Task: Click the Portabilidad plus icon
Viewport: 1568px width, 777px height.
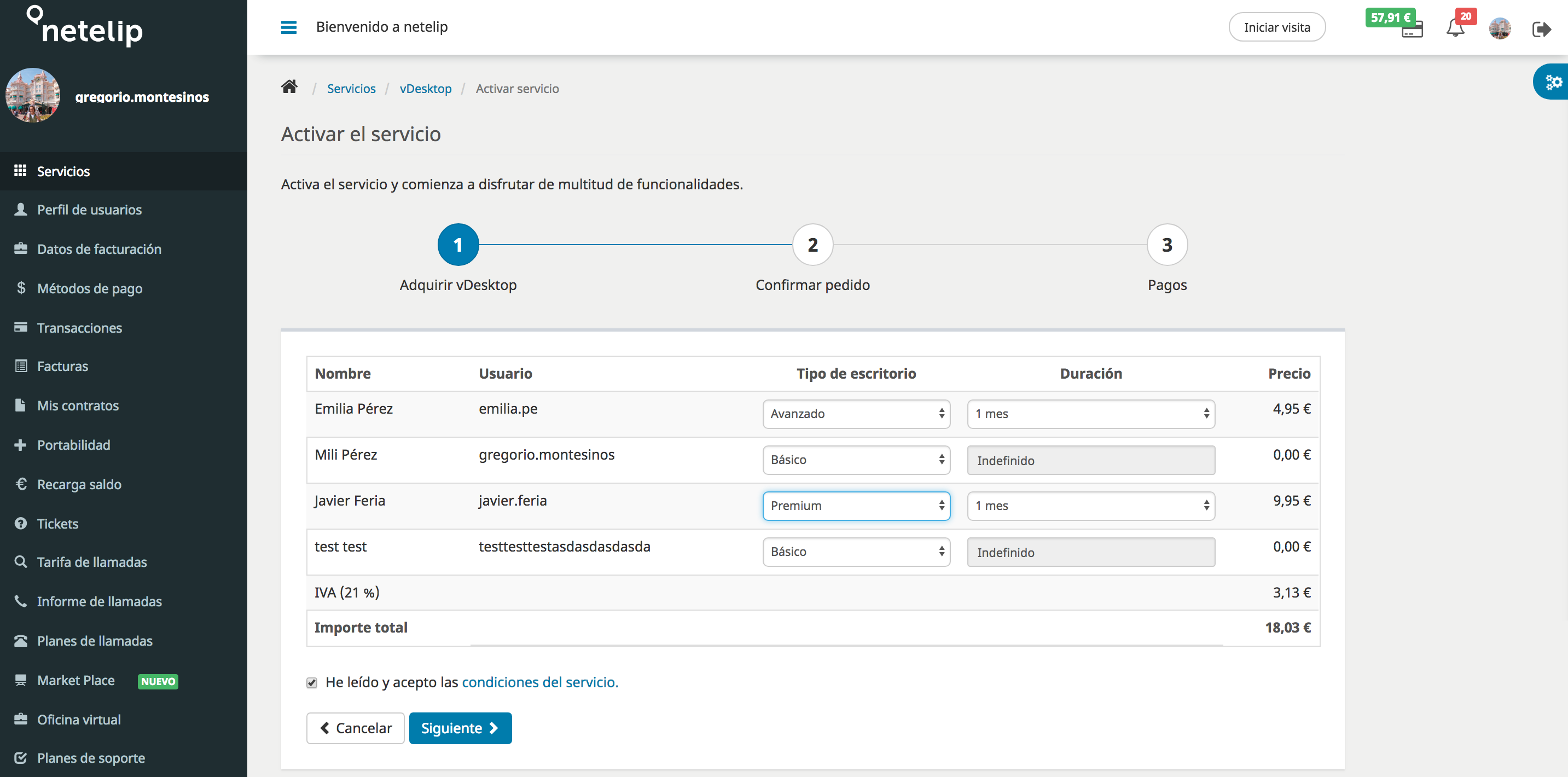Action: click(21, 444)
